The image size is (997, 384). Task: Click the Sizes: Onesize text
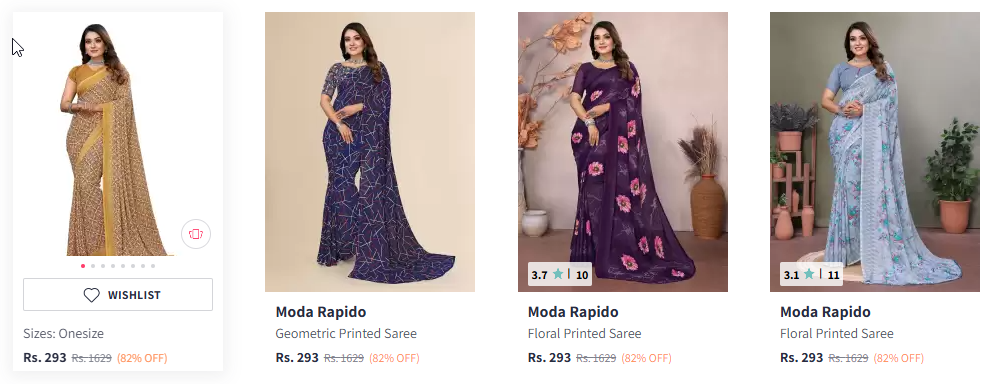[x=64, y=333]
